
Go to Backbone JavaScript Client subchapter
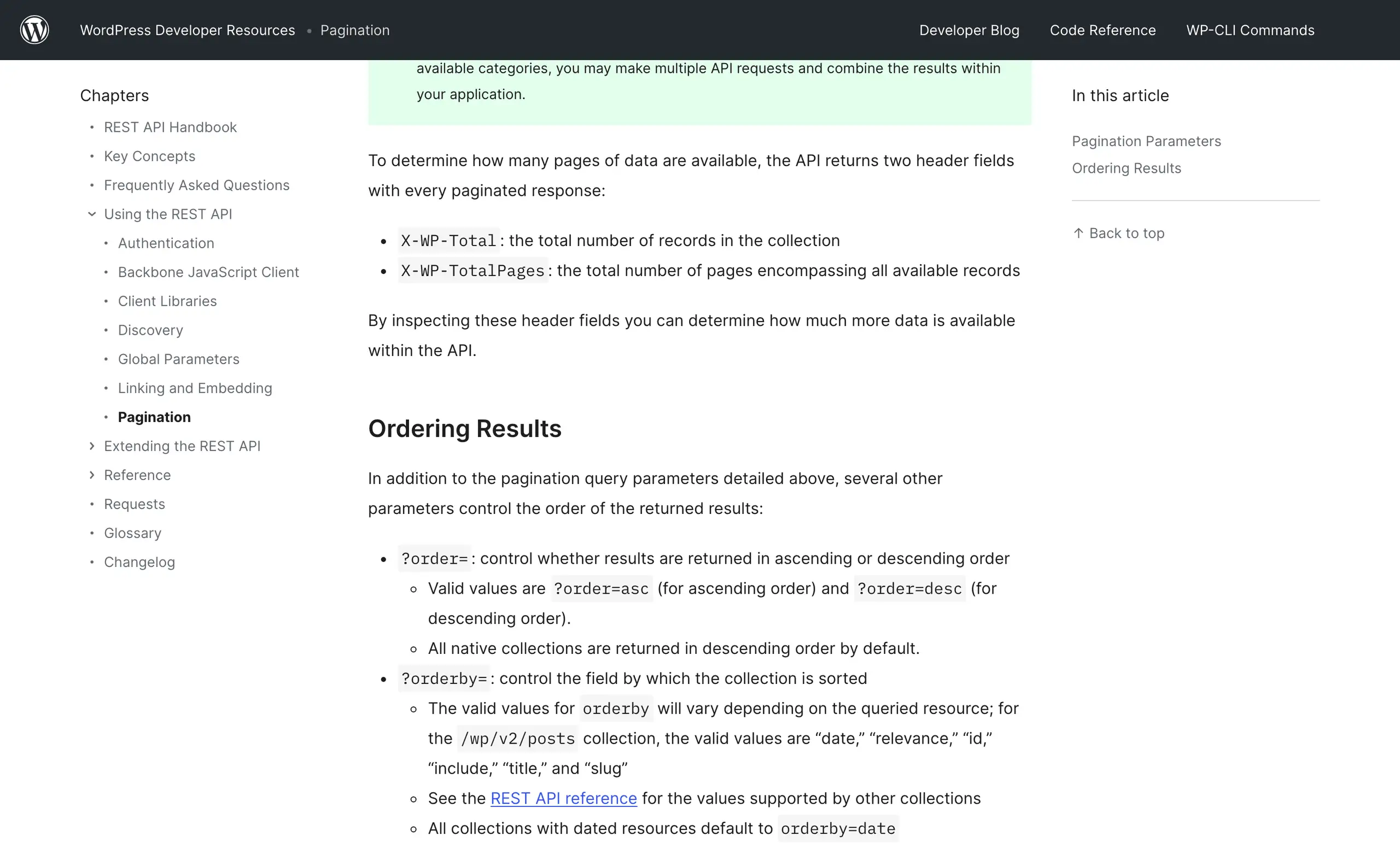208,272
